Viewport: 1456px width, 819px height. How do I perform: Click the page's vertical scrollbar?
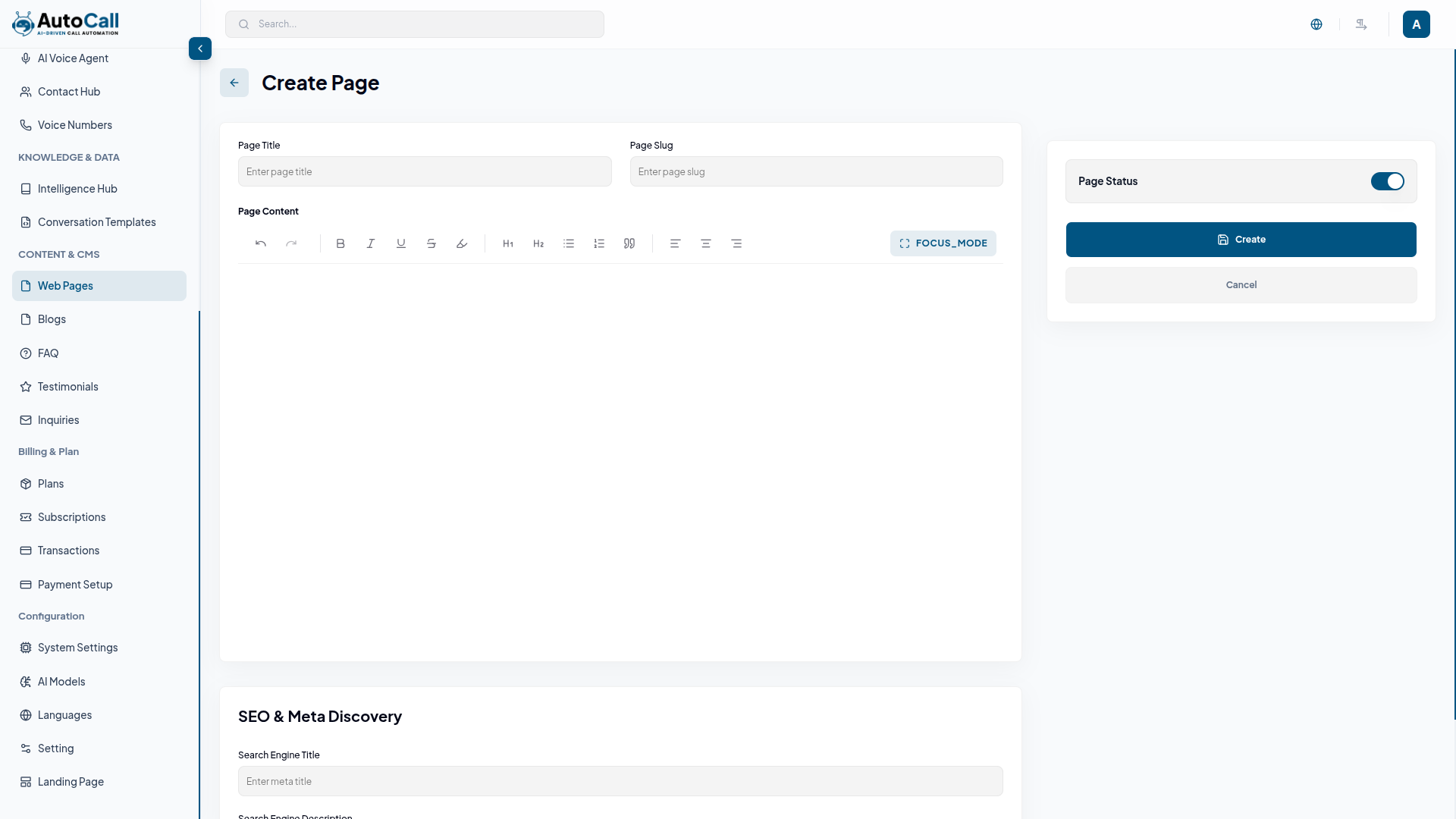[1454, 384]
